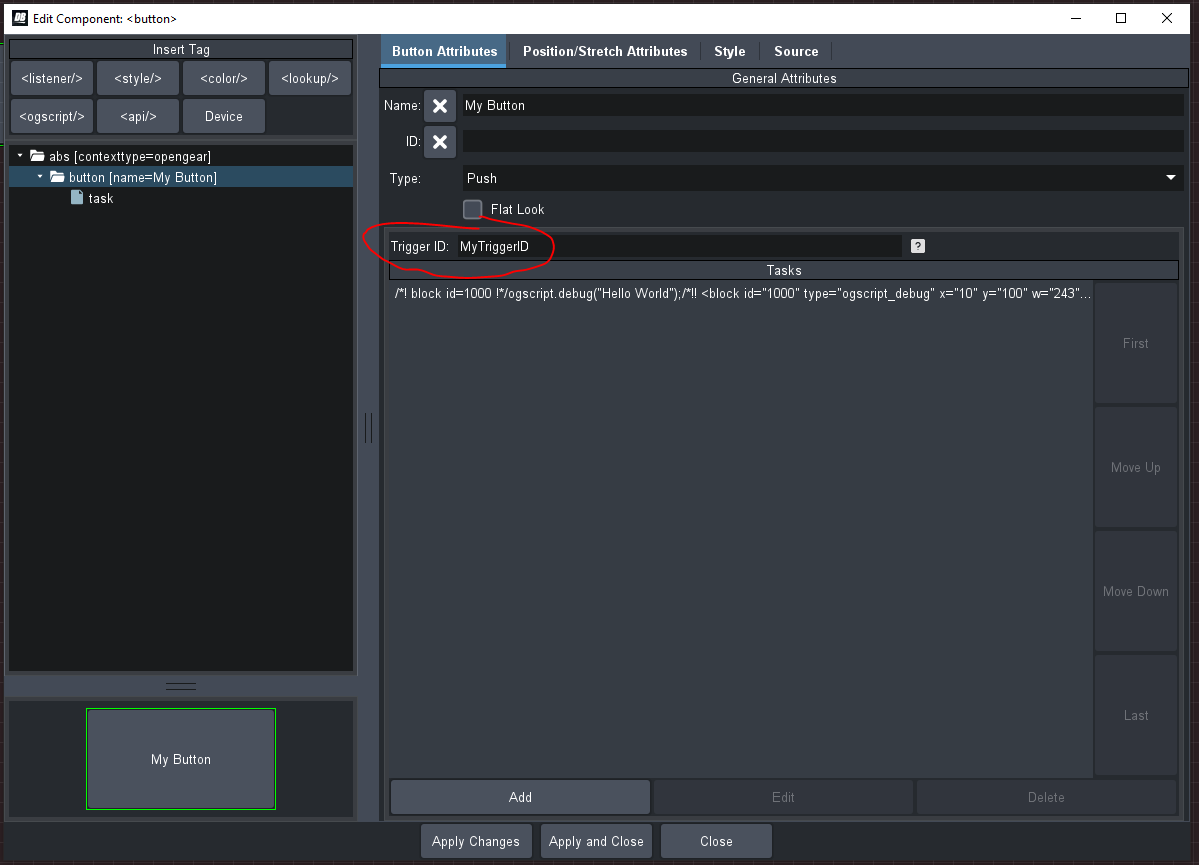Viewport: 1199px width, 865px height.
Task: Switch to the Source tab
Action: (x=796, y=51)
